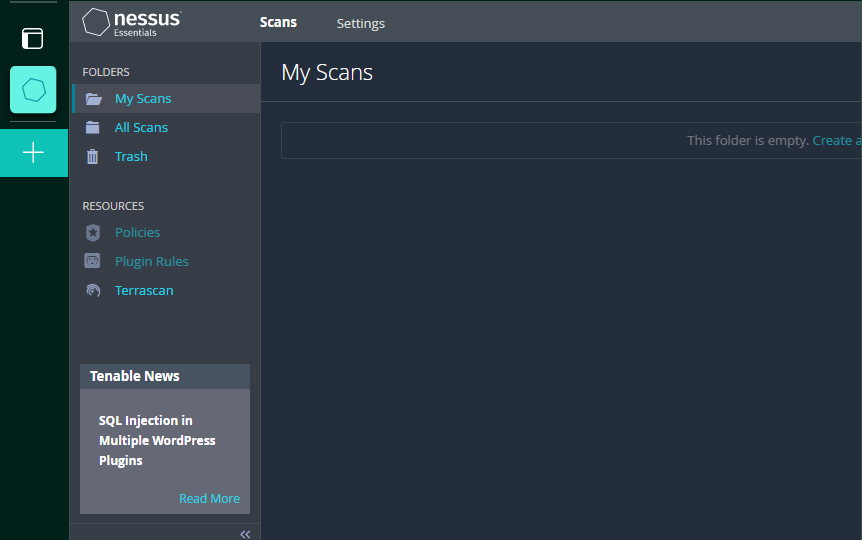862x540 pixels.
Task: Click the plus button in left dock
Action: (x=34, y=153)
